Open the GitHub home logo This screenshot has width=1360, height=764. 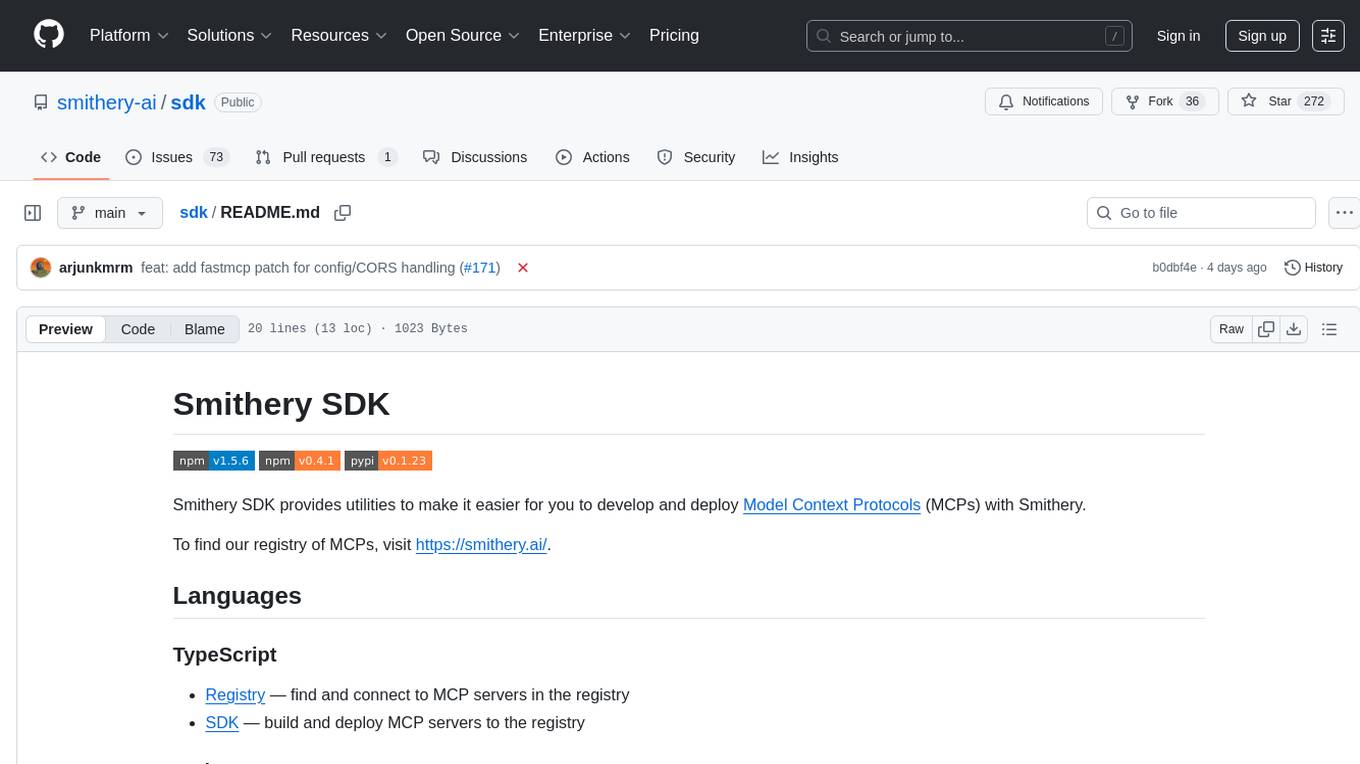[49, 35]
